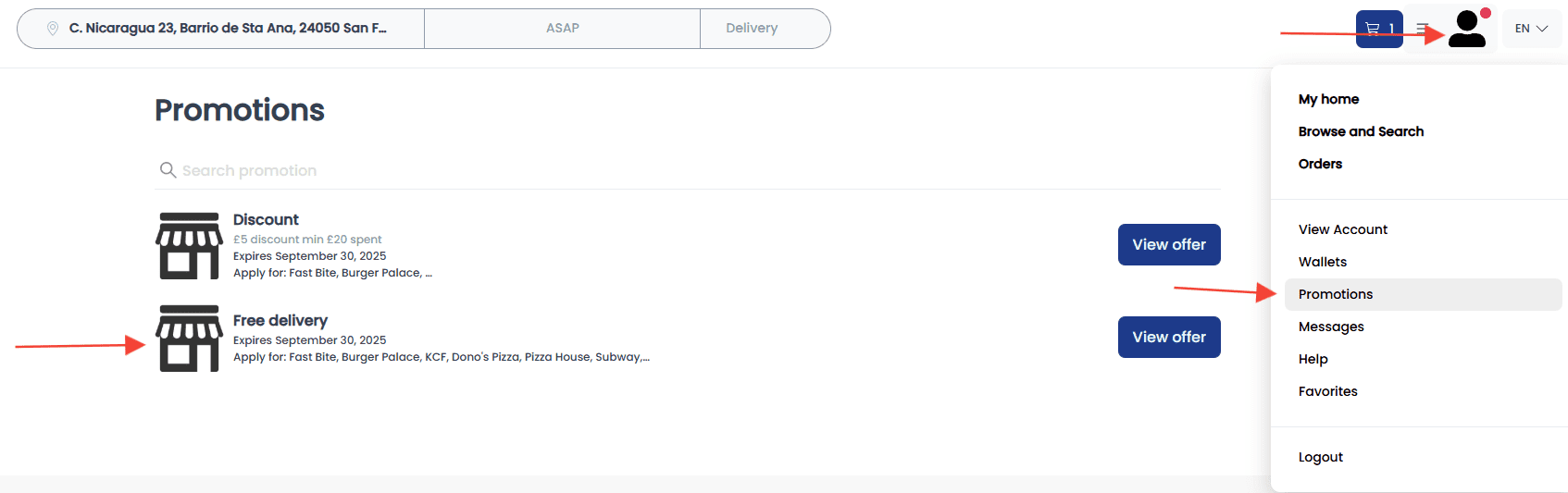Viewport: 1568px width, 493px height.
Task: Open the ASAP delivery time selector
Action: tap(562, 29)
